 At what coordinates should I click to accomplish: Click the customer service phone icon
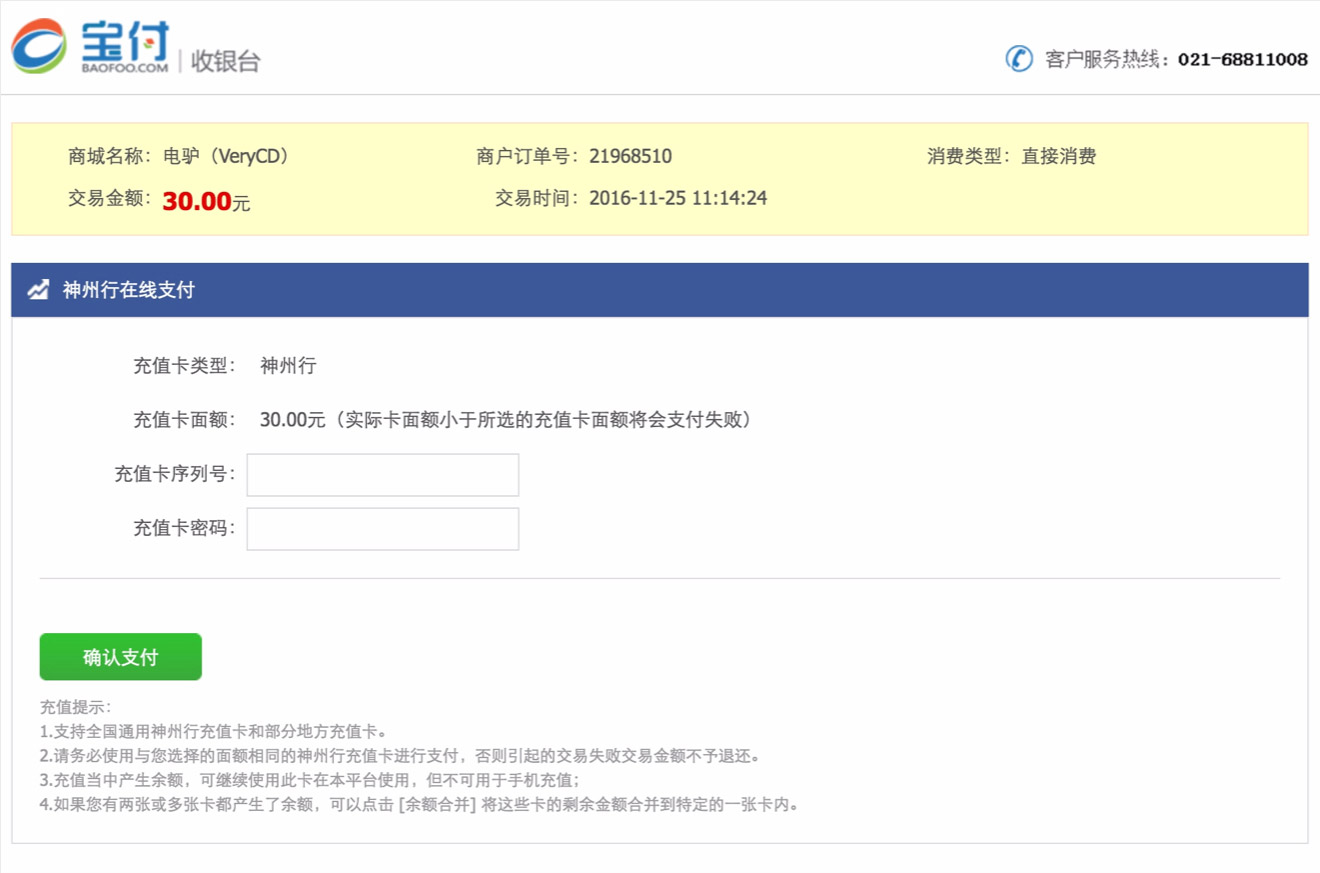pos(1018,60)
